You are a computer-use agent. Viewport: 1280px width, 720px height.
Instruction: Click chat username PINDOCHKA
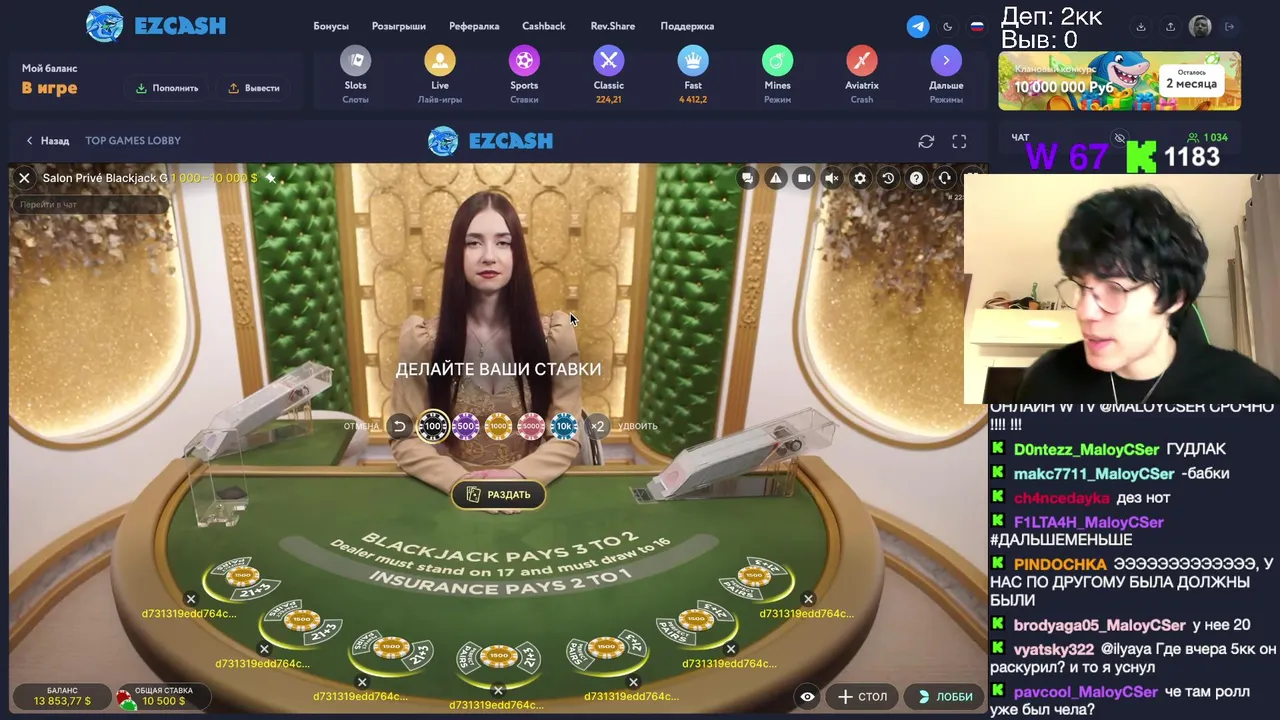(x=1060, y=564)
